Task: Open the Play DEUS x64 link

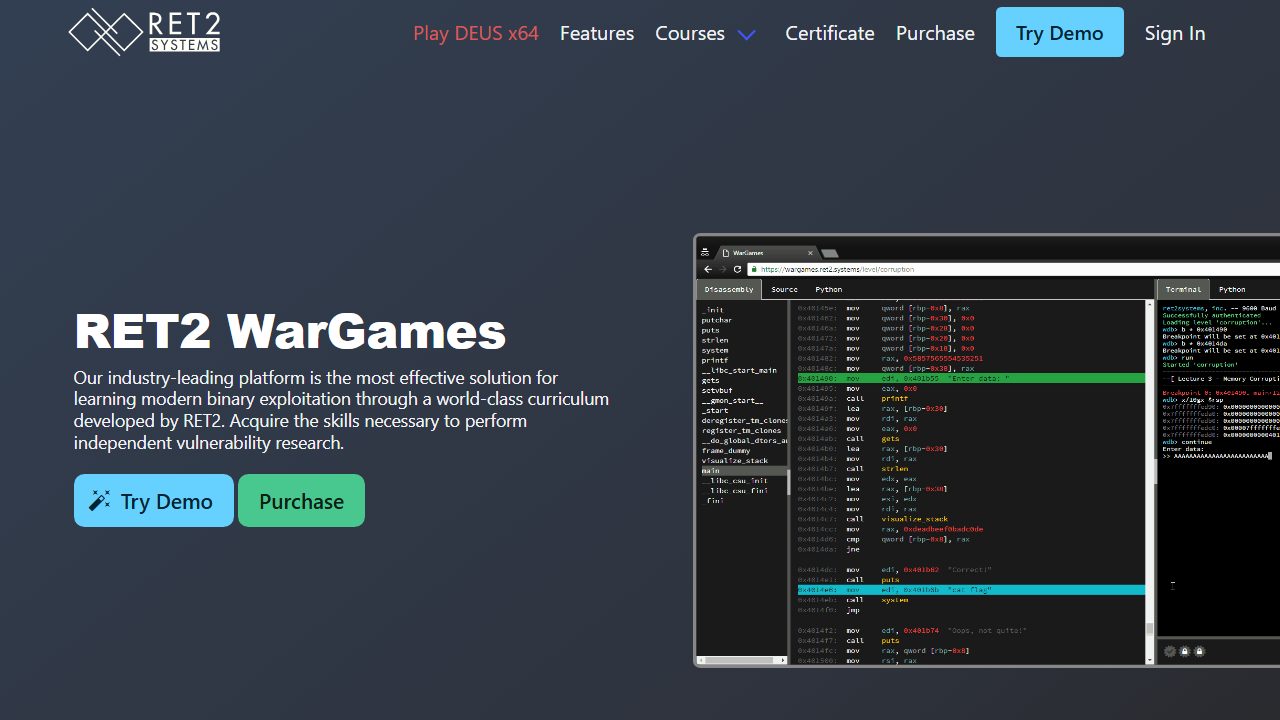Action: [x=476, y=33]
